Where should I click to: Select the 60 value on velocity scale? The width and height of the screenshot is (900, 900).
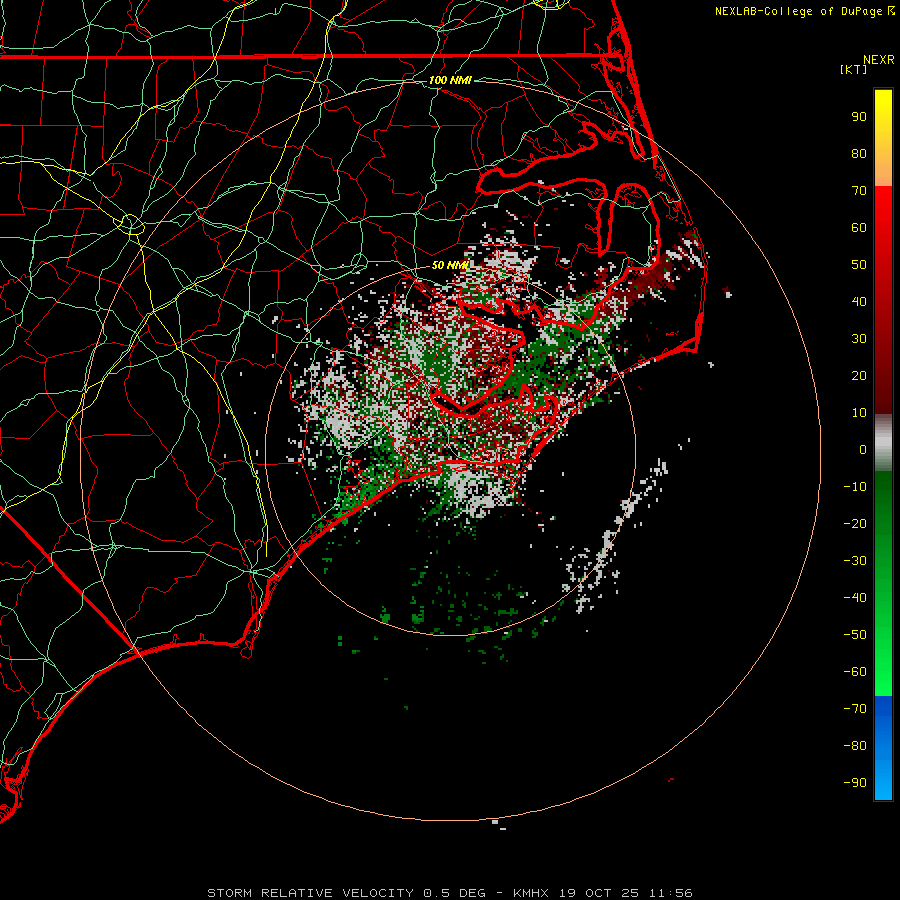859,227
